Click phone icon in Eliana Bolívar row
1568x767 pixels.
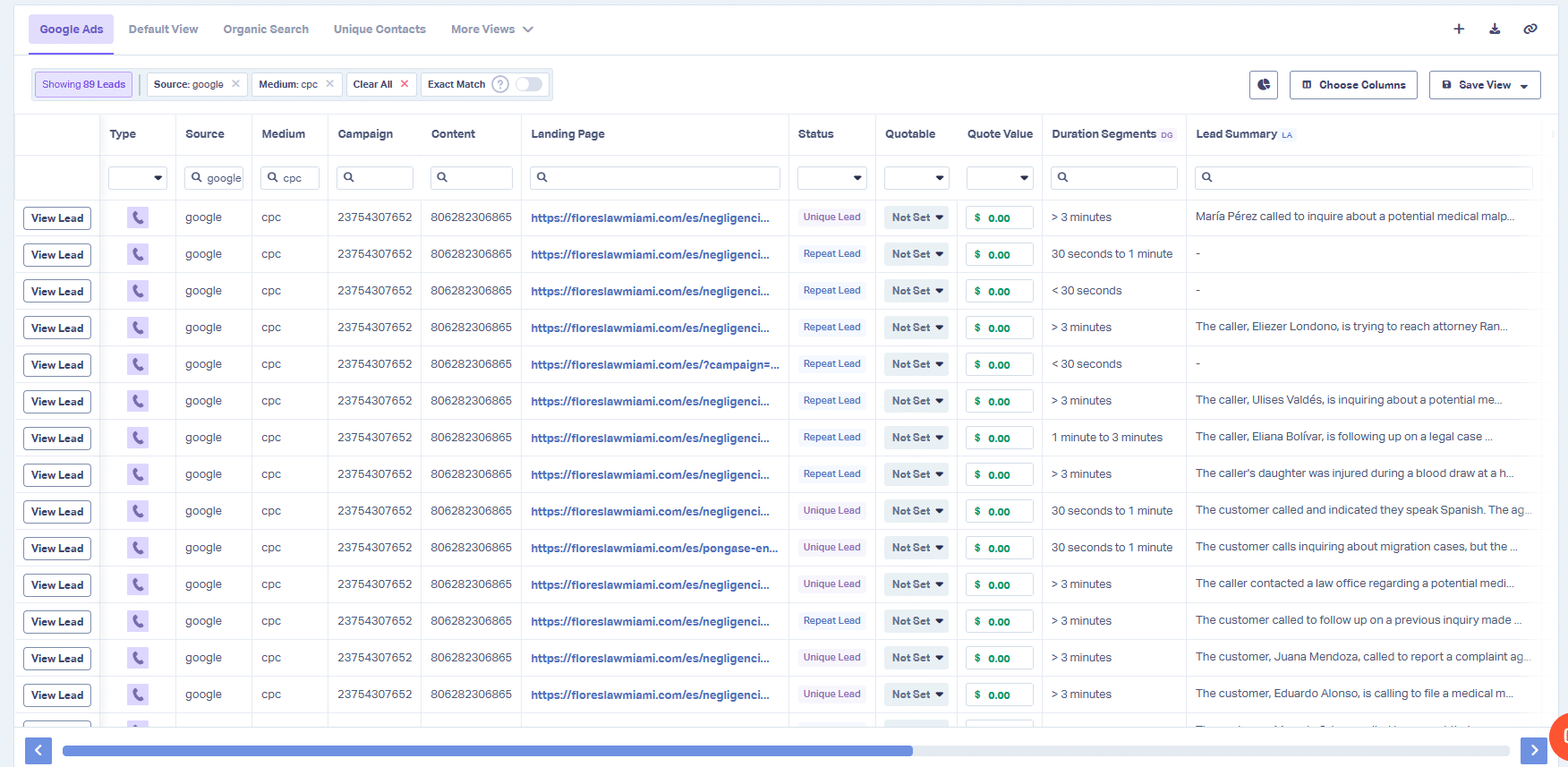pos(138,438)
